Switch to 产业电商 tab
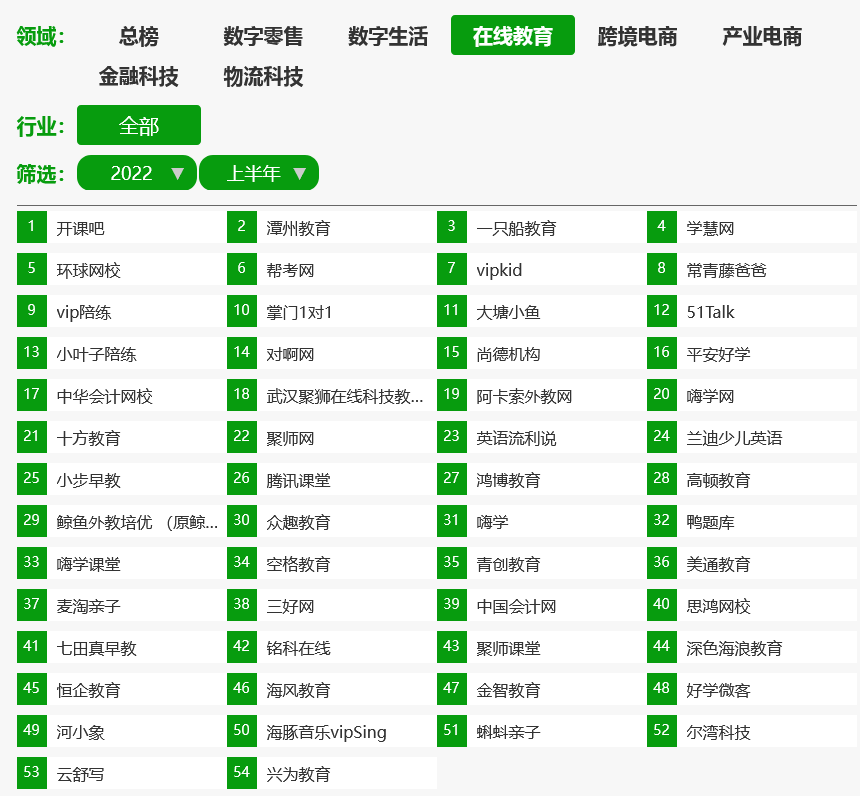The image size is (860, 796). tap(762, 36)
